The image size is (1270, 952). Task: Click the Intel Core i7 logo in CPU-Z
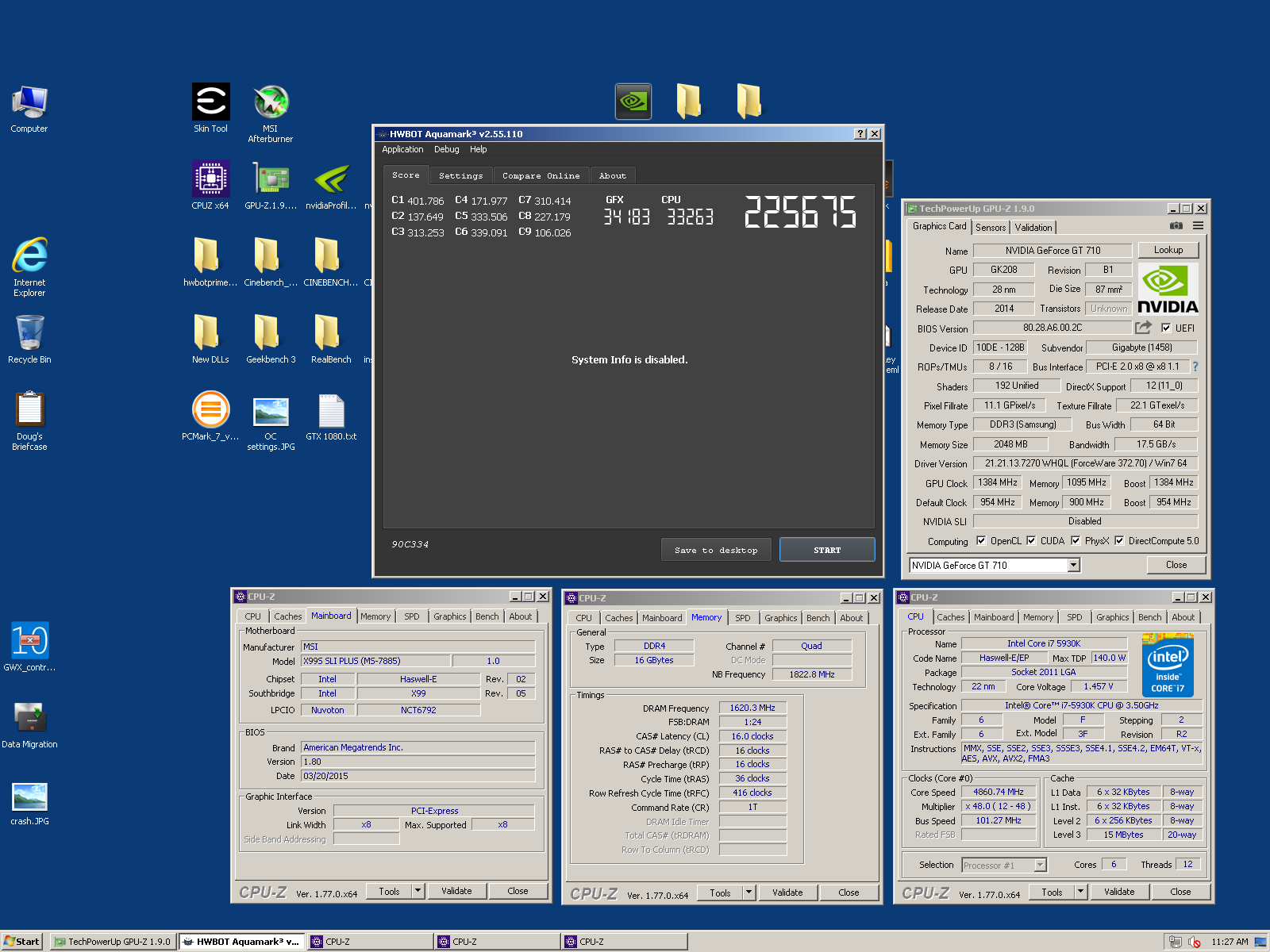(x=1168, y=665)
